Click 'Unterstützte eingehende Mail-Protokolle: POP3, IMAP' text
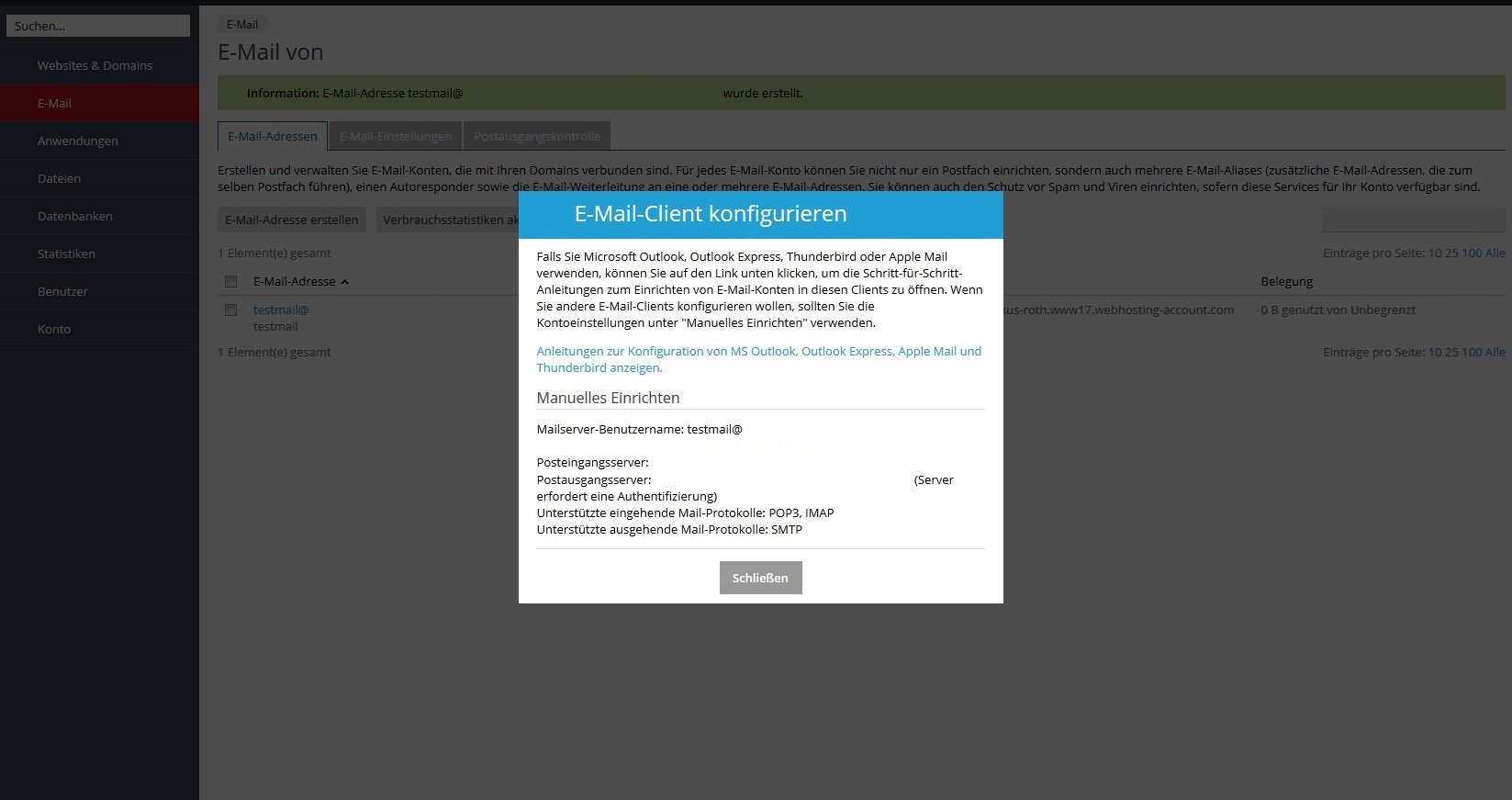The width and height of the screenshot is (1512, 800). [685, 513]
